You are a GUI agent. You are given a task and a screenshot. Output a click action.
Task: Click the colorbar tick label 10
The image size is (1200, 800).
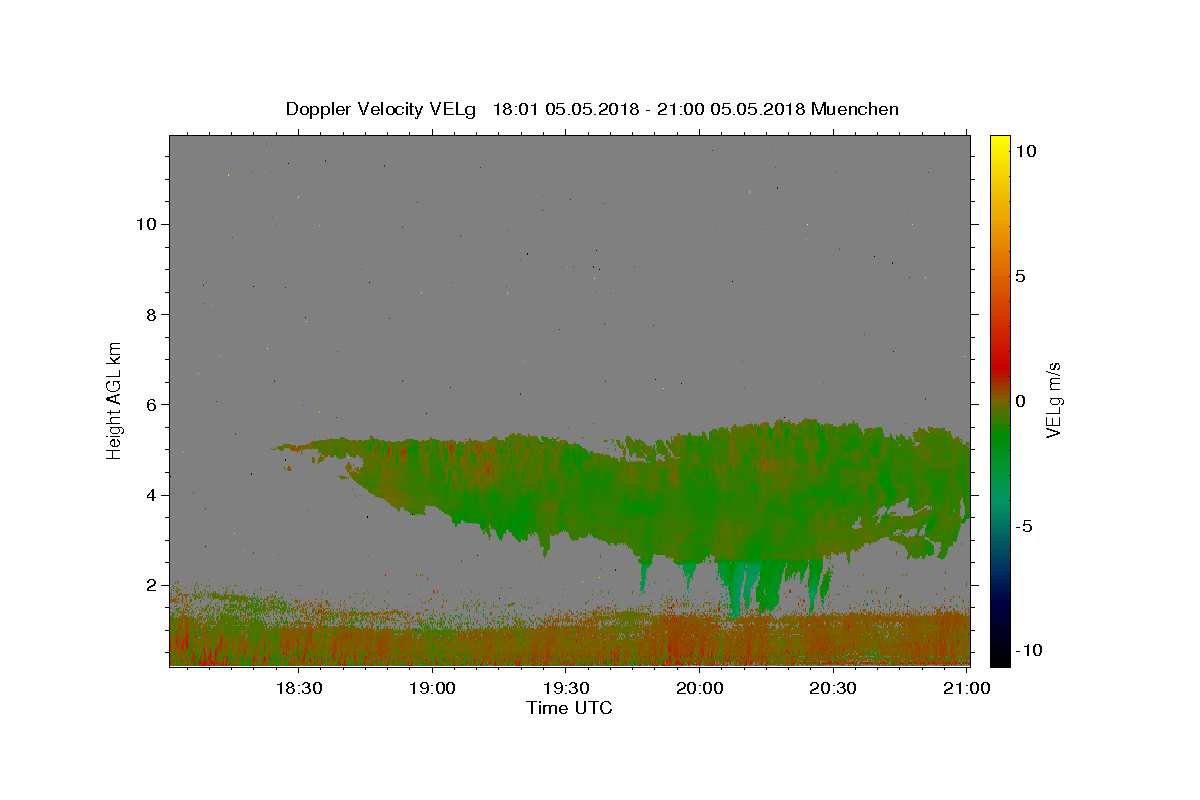[1025, 150]
